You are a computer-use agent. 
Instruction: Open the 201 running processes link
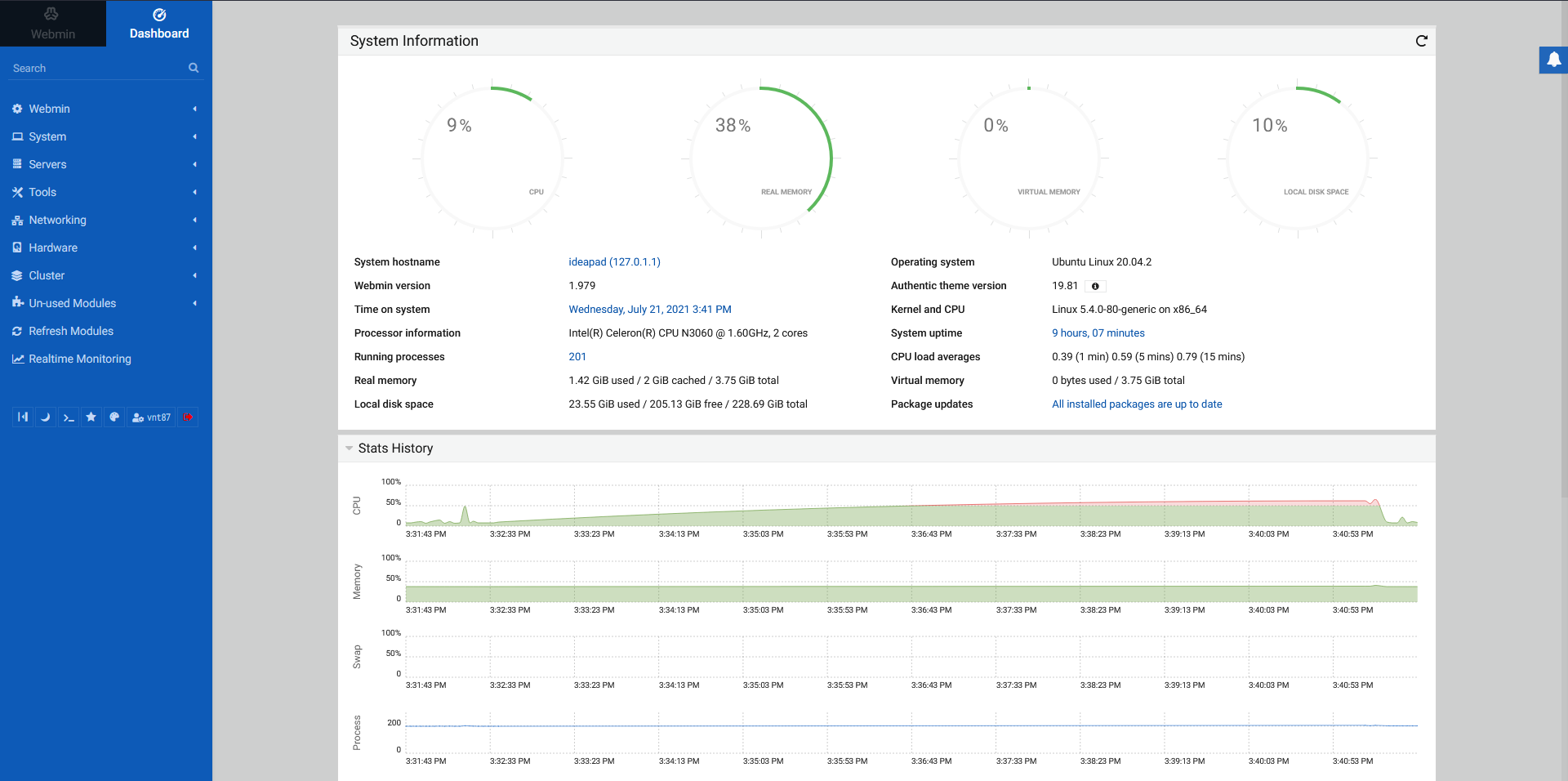coord(577,357)
